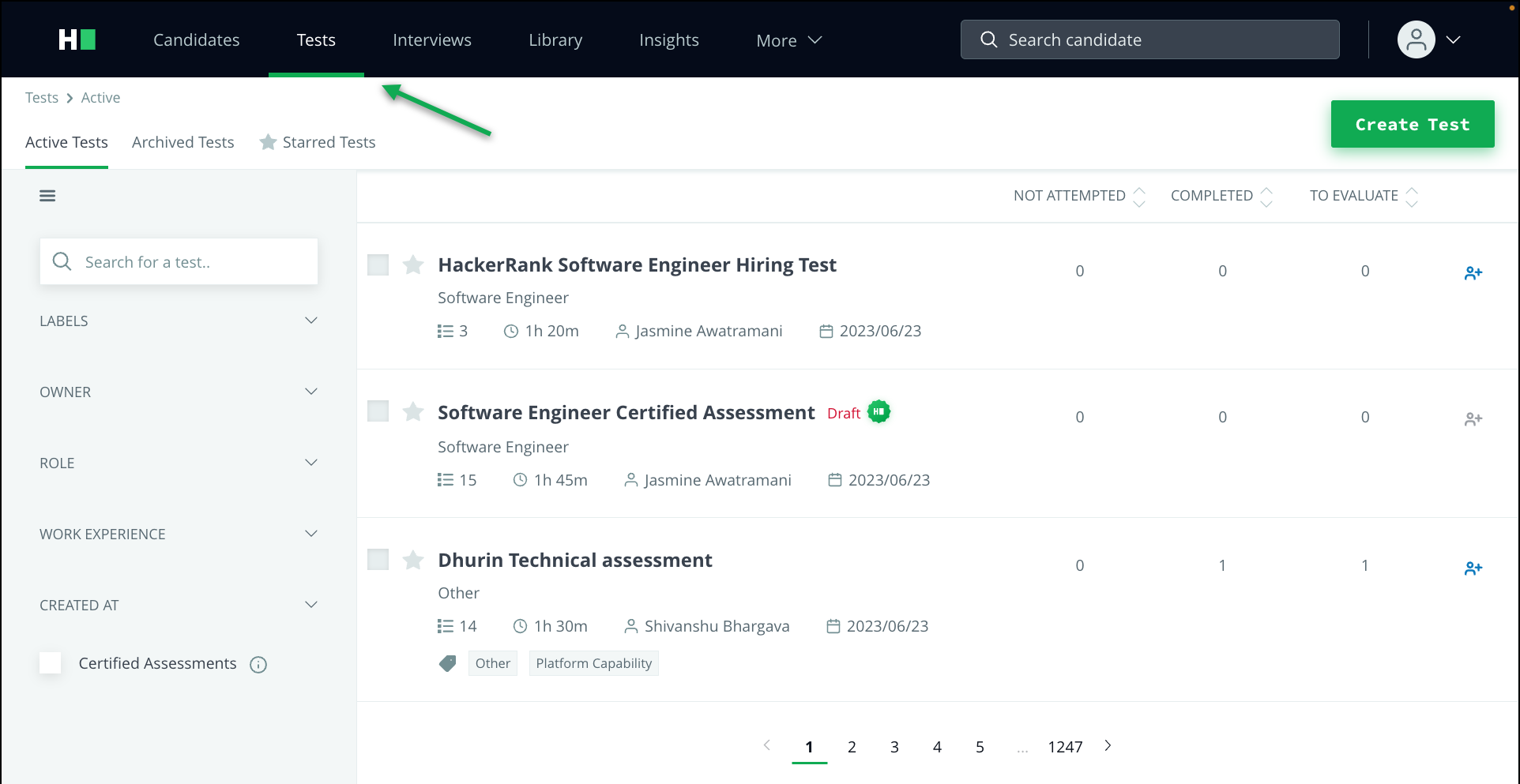Sort by To Evaluate column arrows

pyautogui.click(x=1412, y=197)
